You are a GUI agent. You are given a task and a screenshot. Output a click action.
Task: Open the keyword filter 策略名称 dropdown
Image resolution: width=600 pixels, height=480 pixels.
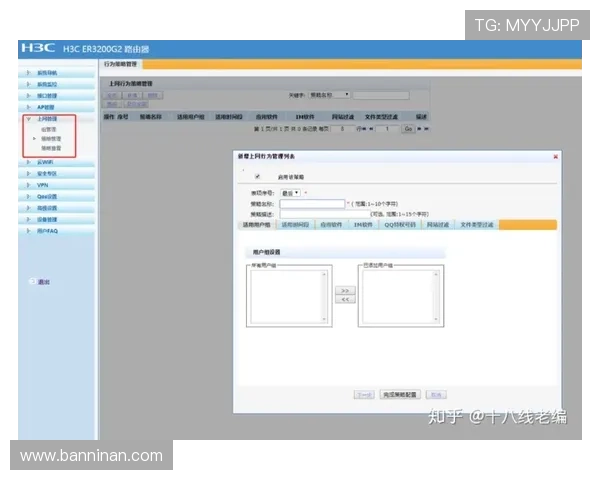330,95
